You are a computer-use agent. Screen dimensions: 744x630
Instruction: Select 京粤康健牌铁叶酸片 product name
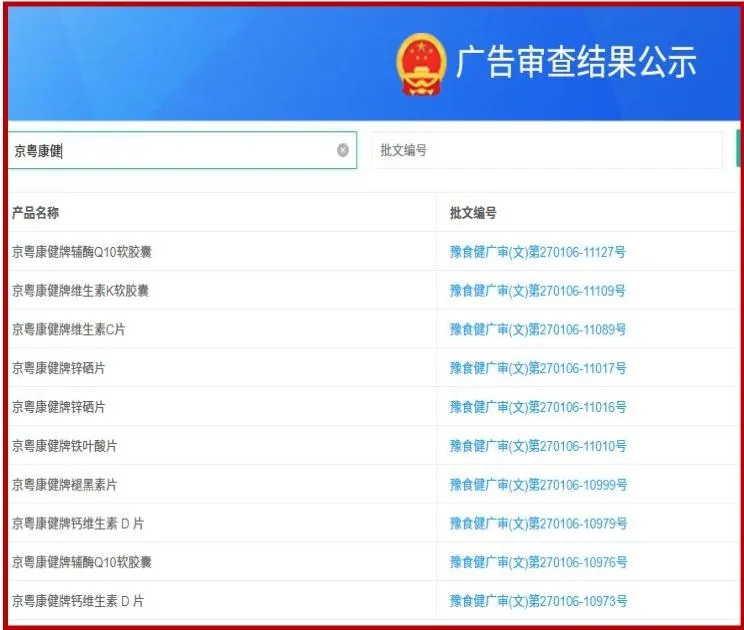pos(65,445)
